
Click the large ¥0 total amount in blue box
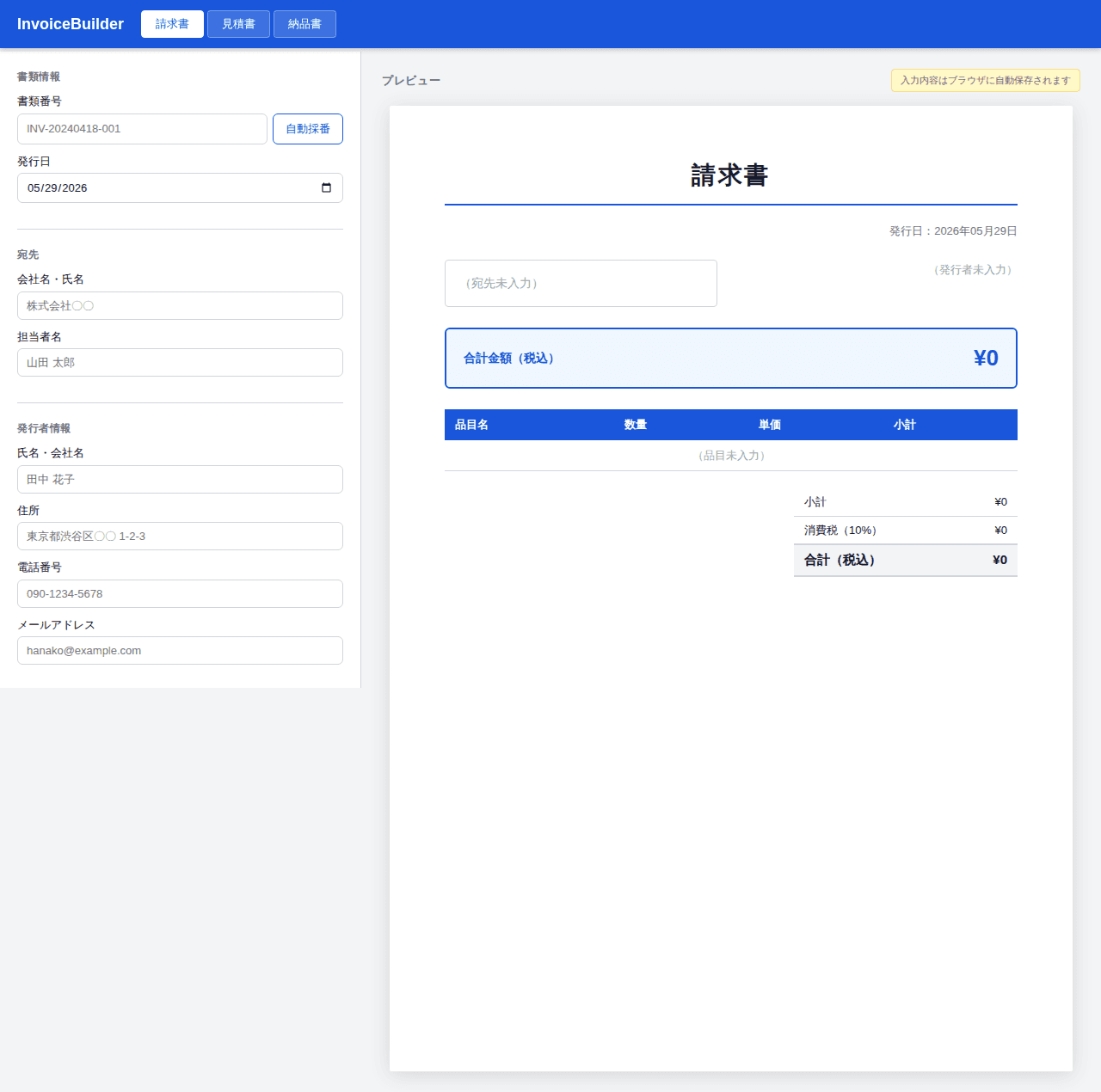986,358
